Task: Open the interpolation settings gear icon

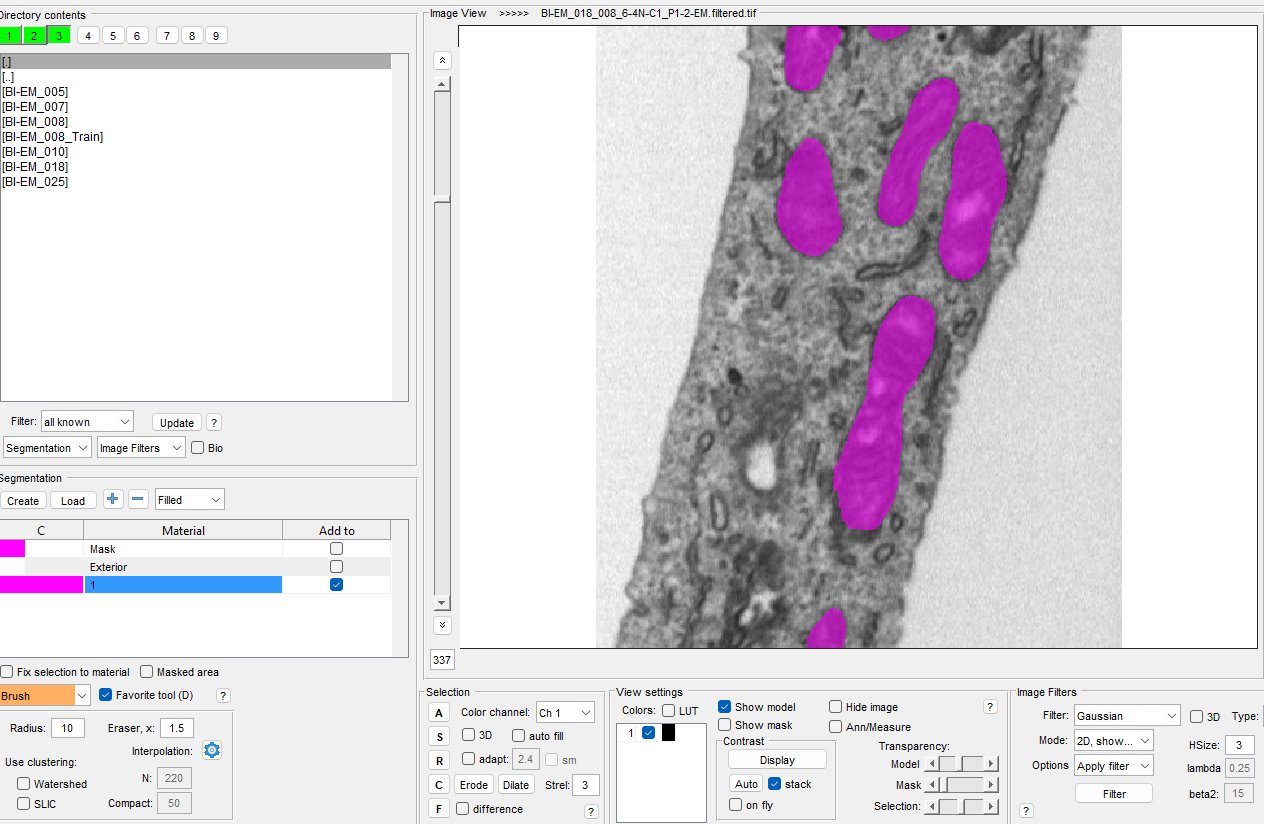Action: tap(211, 750)
